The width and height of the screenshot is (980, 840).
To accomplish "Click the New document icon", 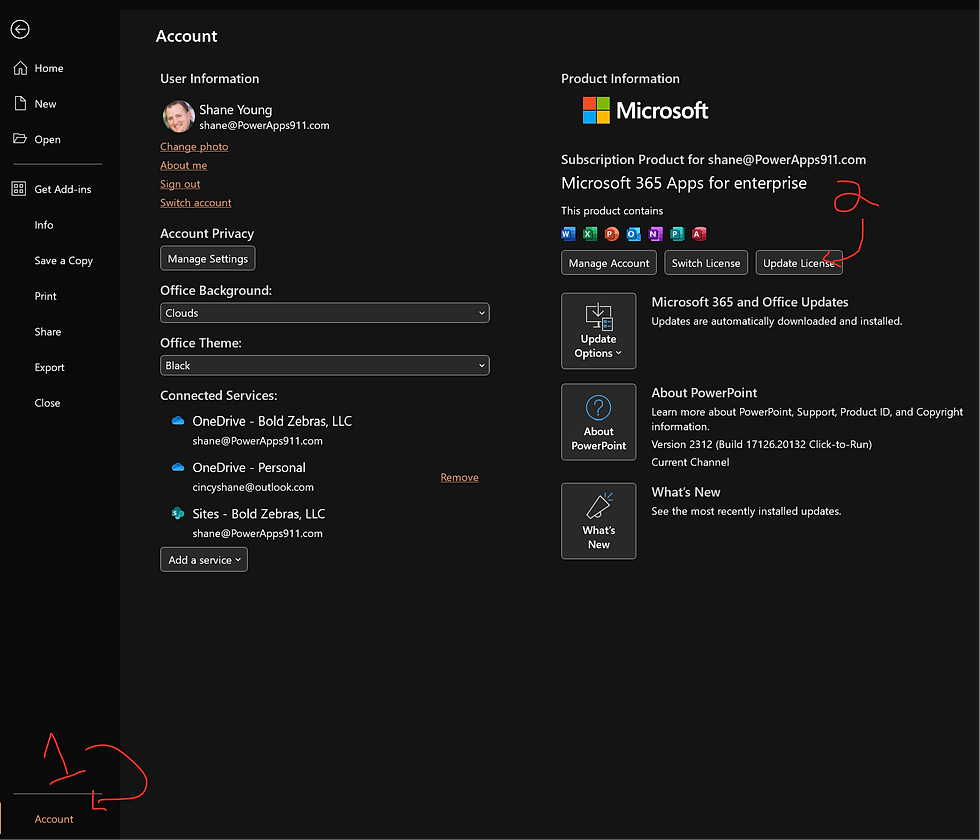I will [x=20, y=104].
